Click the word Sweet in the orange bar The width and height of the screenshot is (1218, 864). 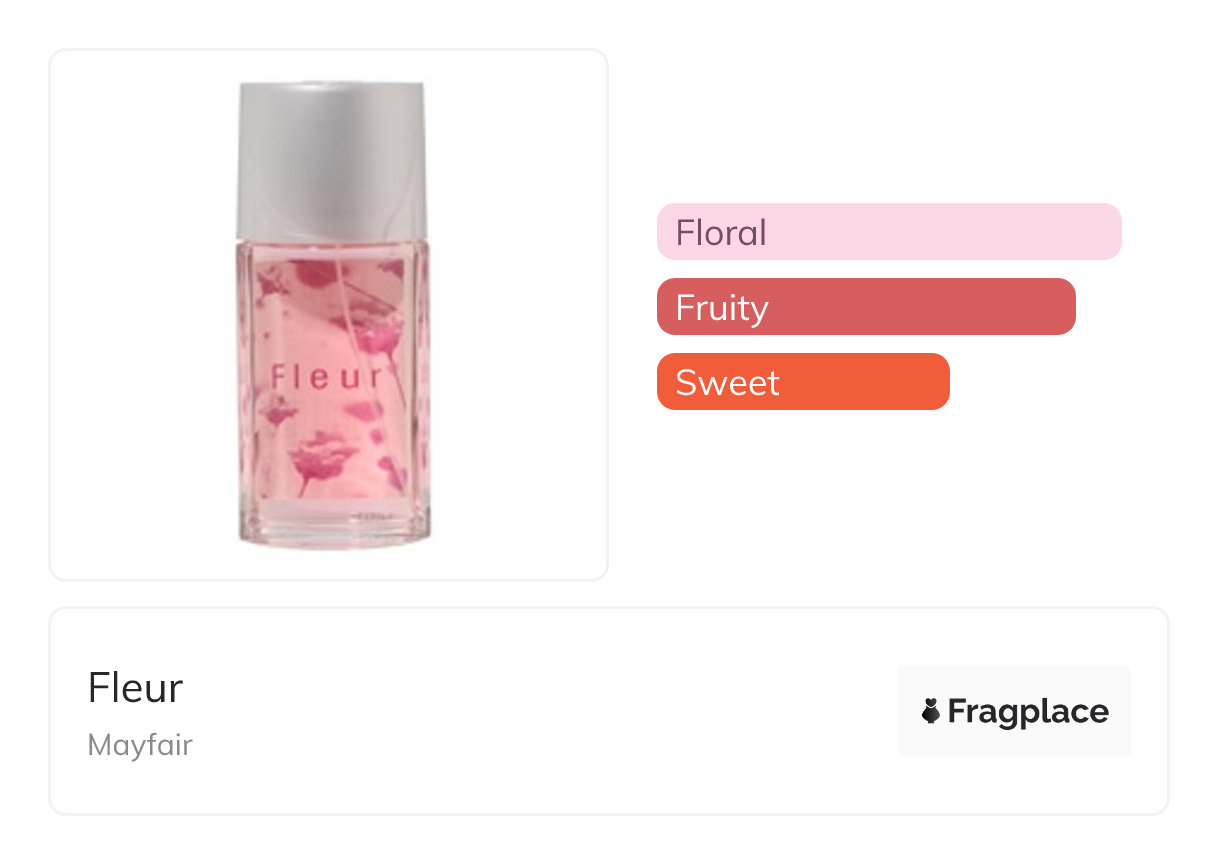(x=727, y=383)
